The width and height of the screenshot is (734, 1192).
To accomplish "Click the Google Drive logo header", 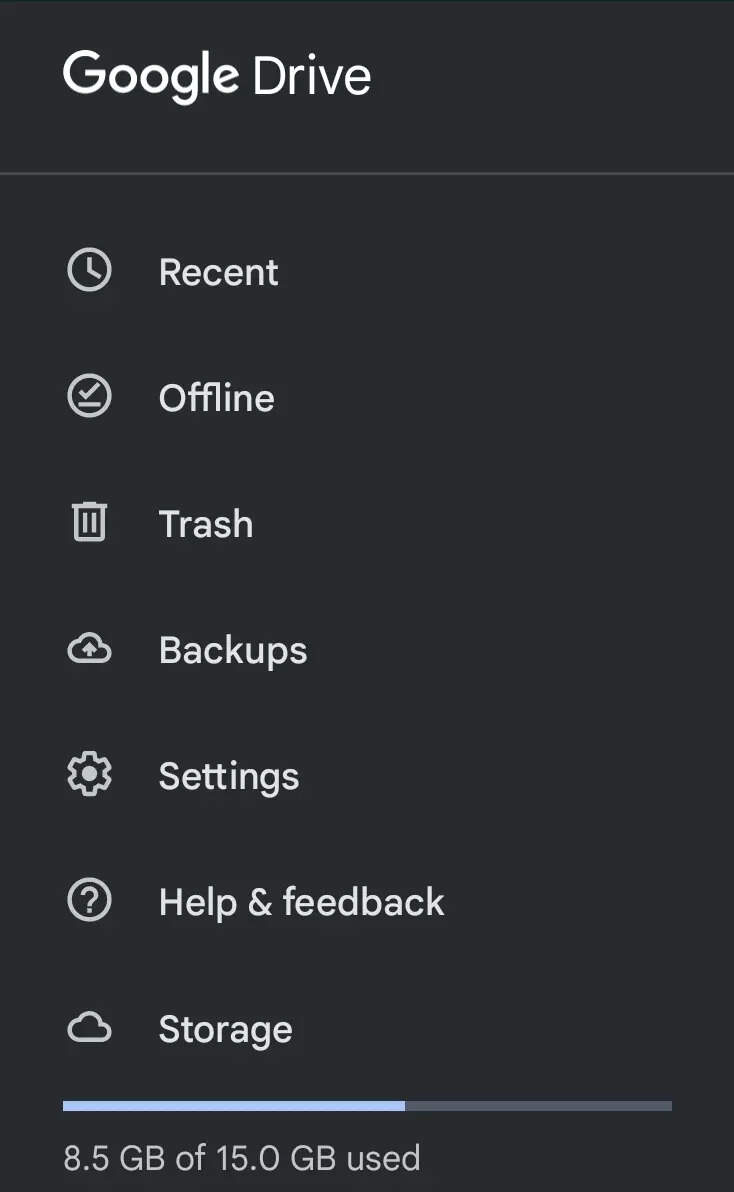I will pos(217,76).
